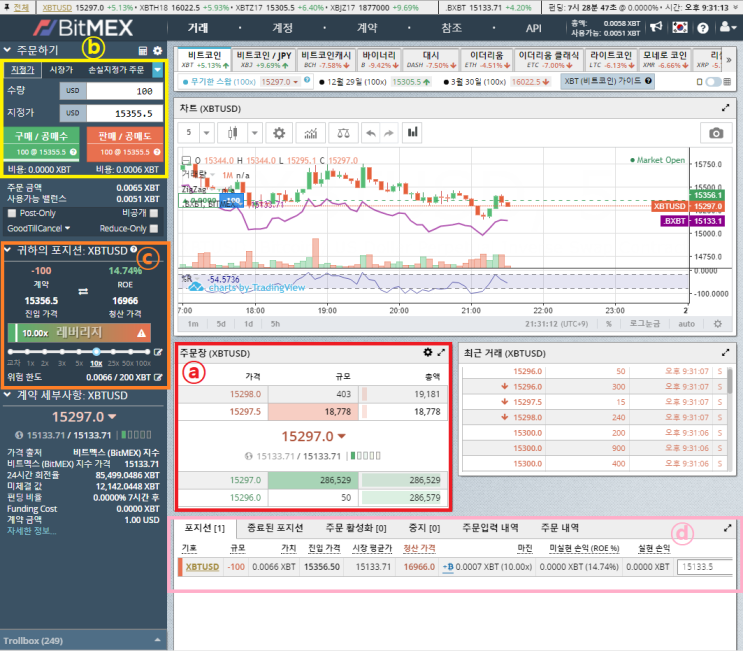
Task: Take chart snapshot with camera icon
Action: coord(716,133)
